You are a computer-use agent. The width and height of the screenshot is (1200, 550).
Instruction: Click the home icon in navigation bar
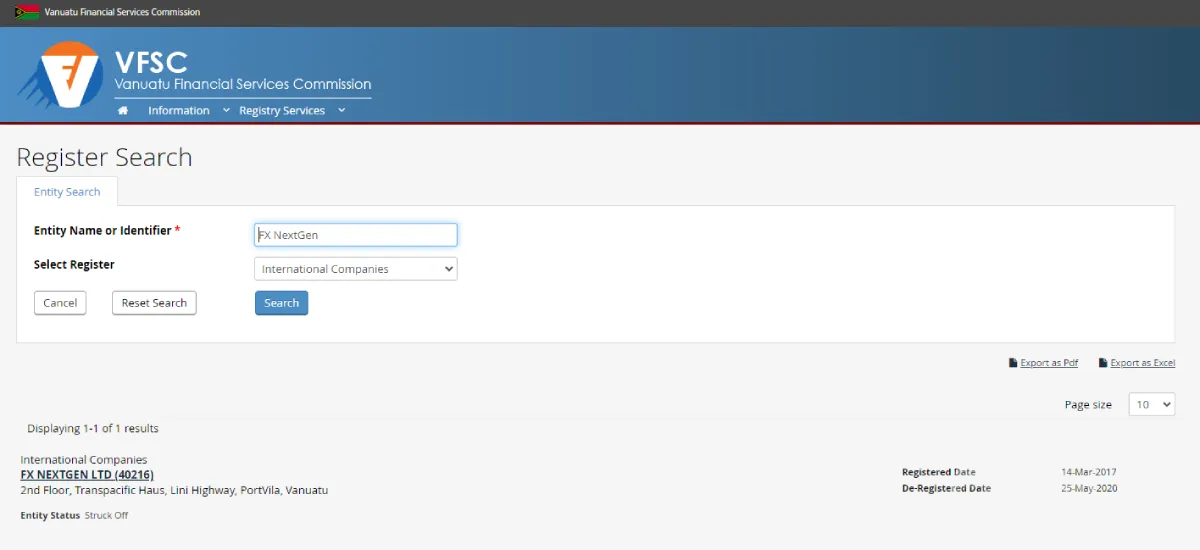(x=123, y=110)
